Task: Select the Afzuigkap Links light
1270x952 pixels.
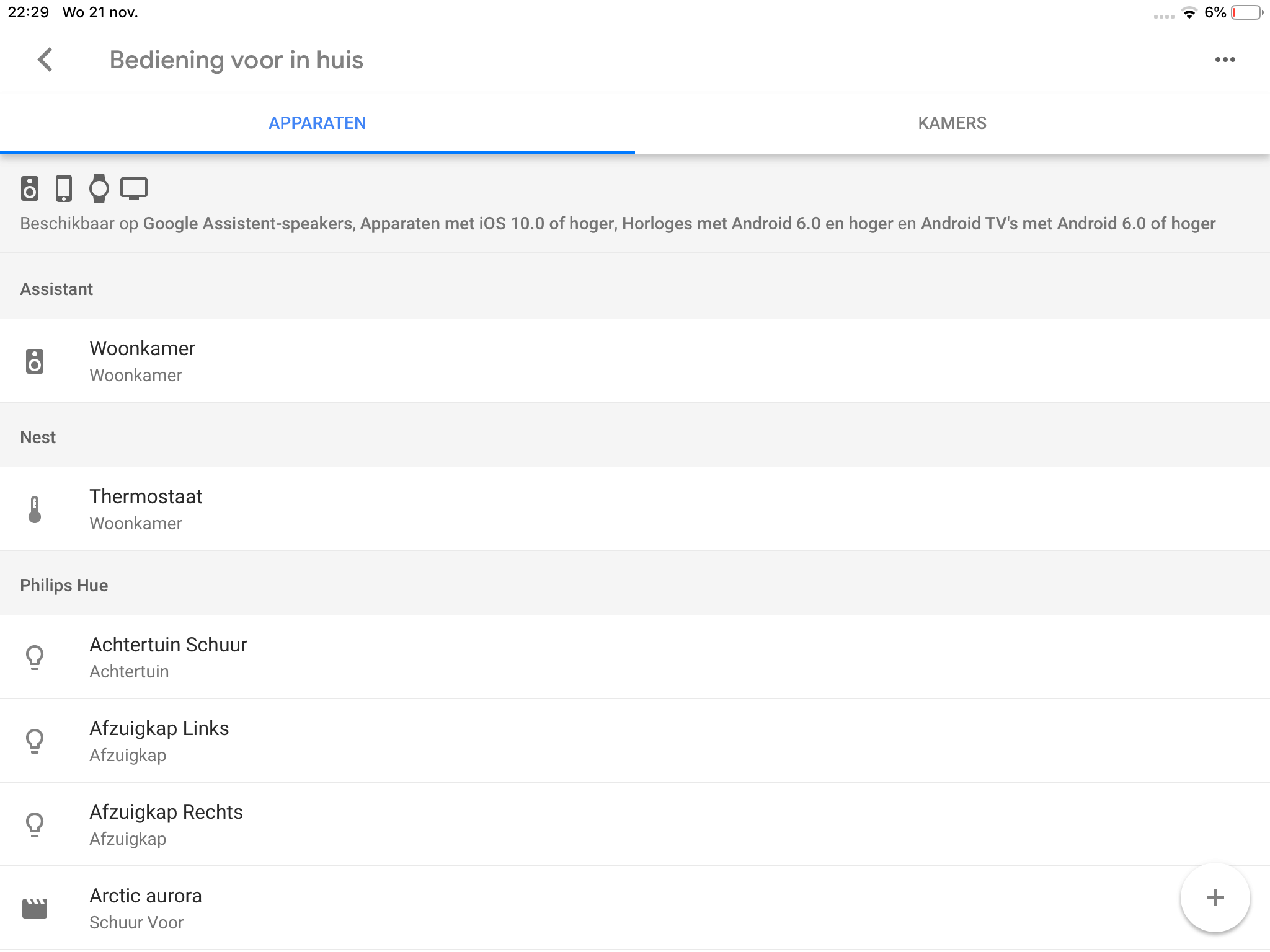Action: coord(159,741)
